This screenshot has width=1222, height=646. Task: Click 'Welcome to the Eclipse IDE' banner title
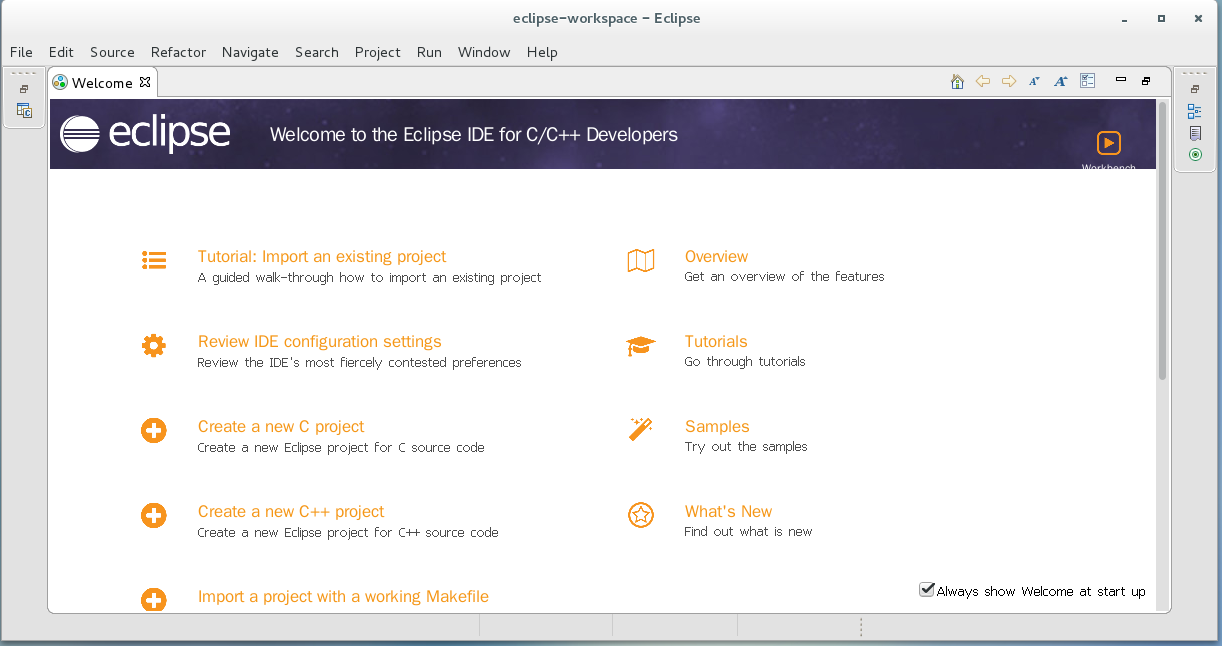pyautogui.click(x=474, y=134)
